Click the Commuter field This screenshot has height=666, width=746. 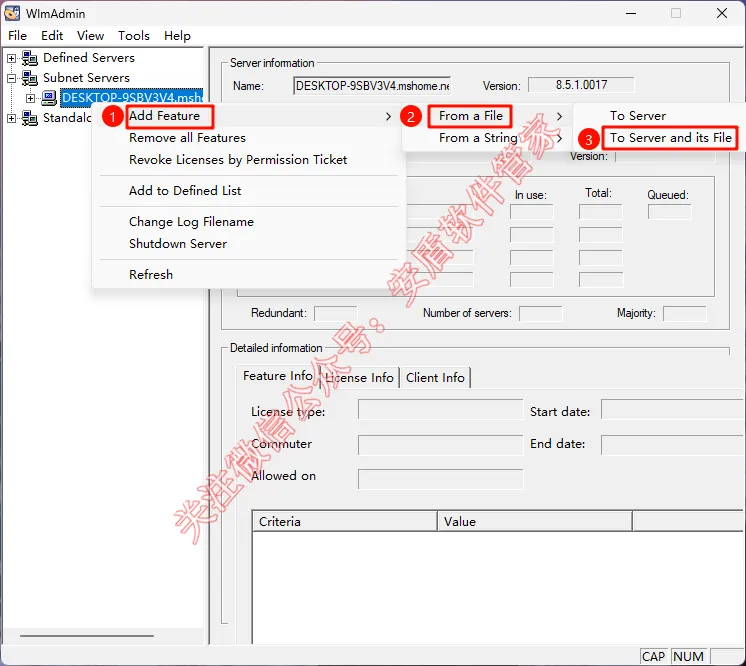[x=441, y=445]
